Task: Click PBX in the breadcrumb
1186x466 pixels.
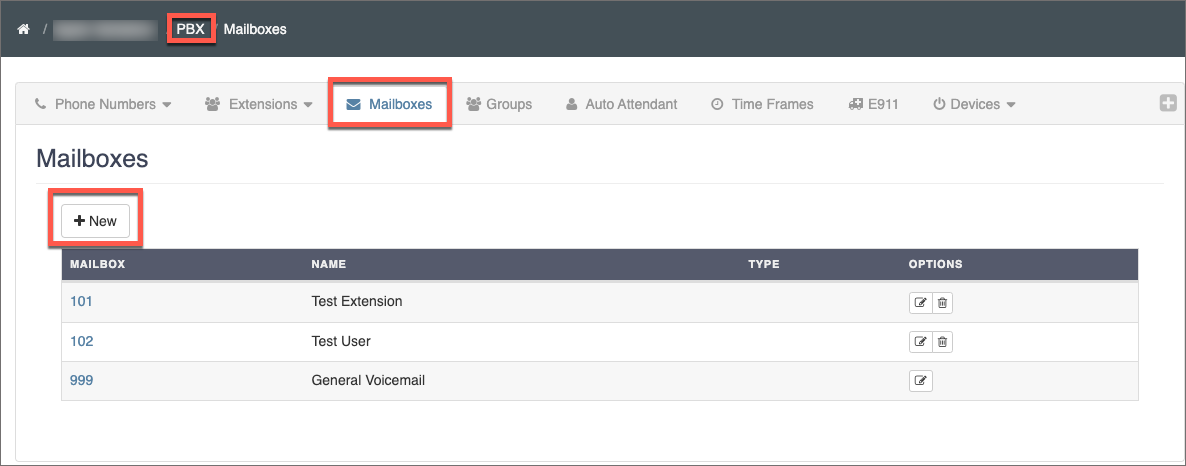Action: [x=190, y=30]
